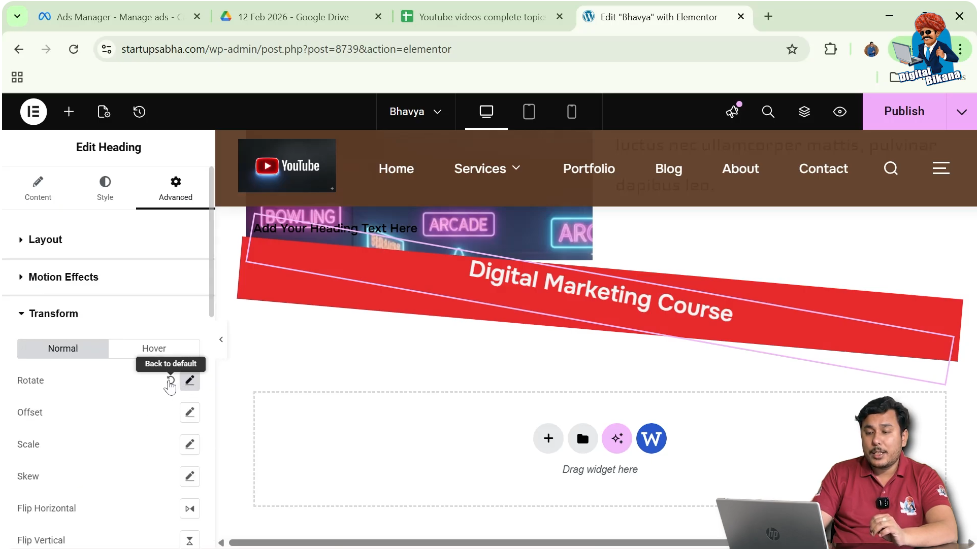The image size is (980, 551).
Task: Open the Finder search icon in top bar
Action: 768,112
